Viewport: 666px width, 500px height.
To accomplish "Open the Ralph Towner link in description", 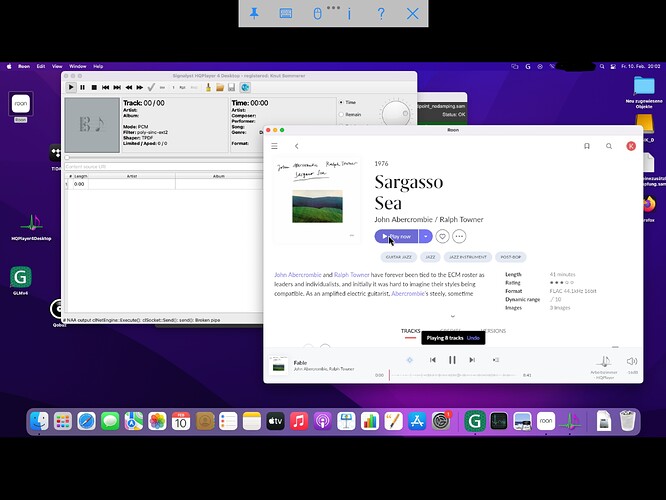I will pyautogui.click(x=352, y=275).
